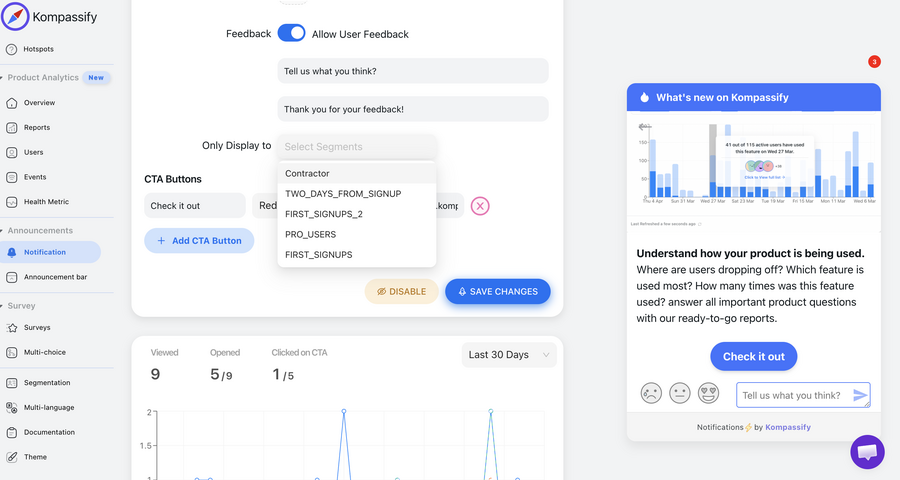
Task: Open the purple chat bubble widget
Action: (x=867, y=452)
